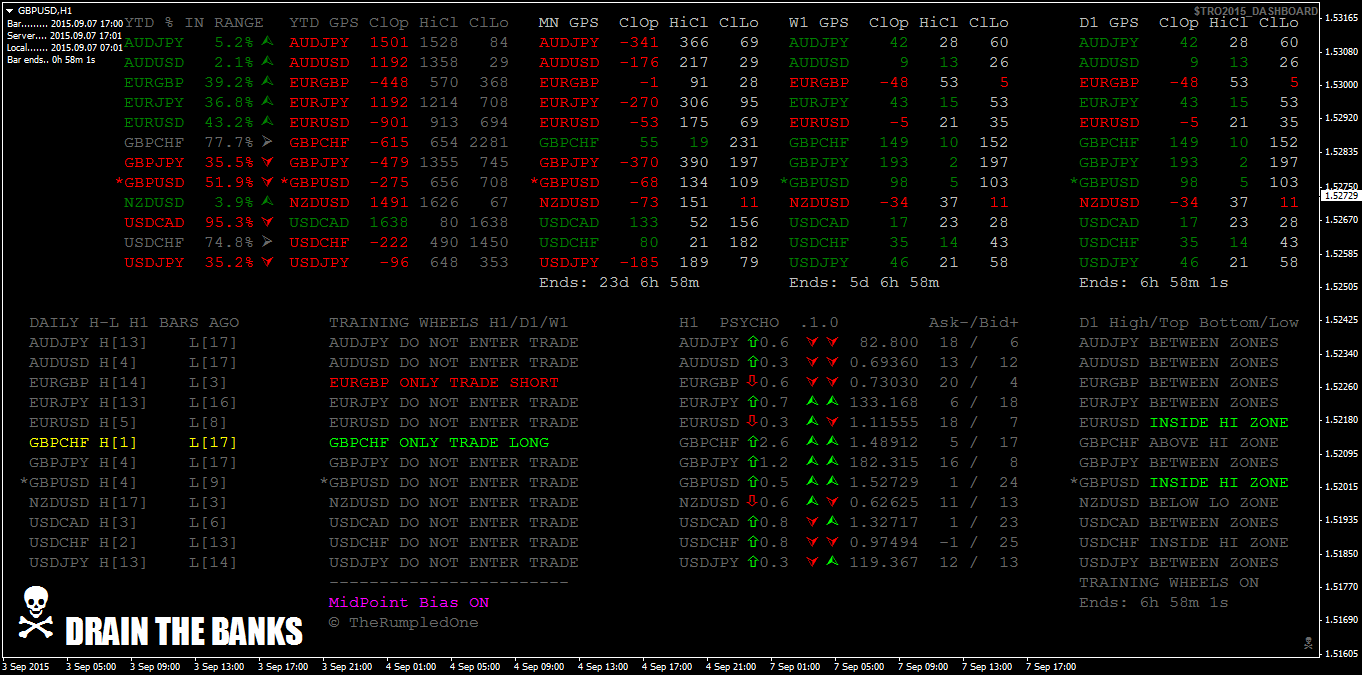Click the TRAINING WHEELS ON status text
The height and width of the screenshot is (675, 1362).
click(x=1168, y=583)
